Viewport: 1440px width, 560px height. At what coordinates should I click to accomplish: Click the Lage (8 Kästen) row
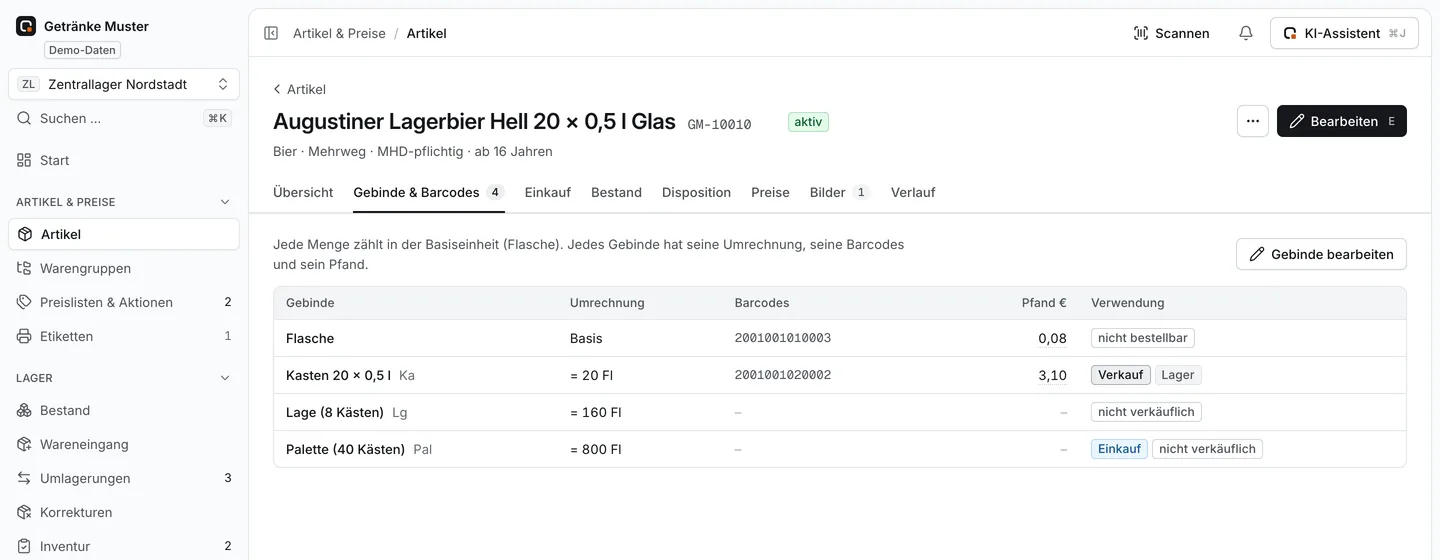pyautogui.click(x=840, y=412)
